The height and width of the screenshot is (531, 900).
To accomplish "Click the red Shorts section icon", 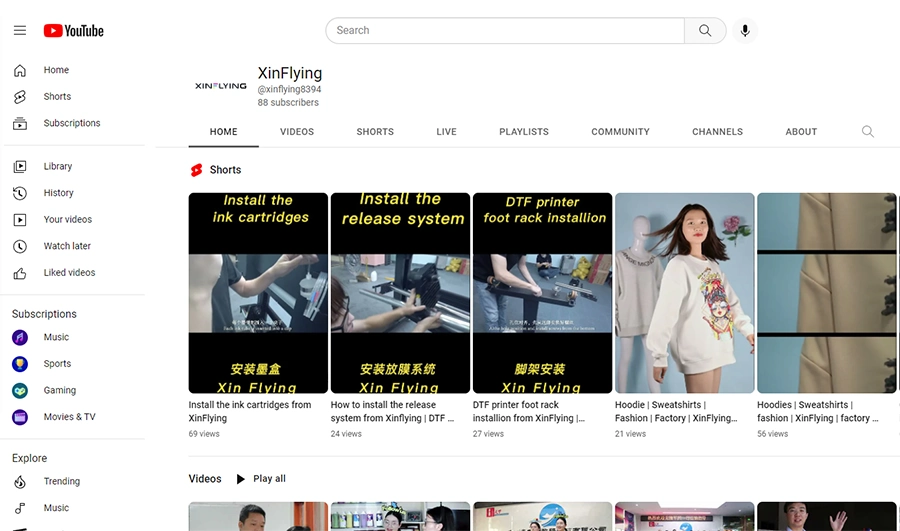I will pyautogui.click(x=196, y=170).
